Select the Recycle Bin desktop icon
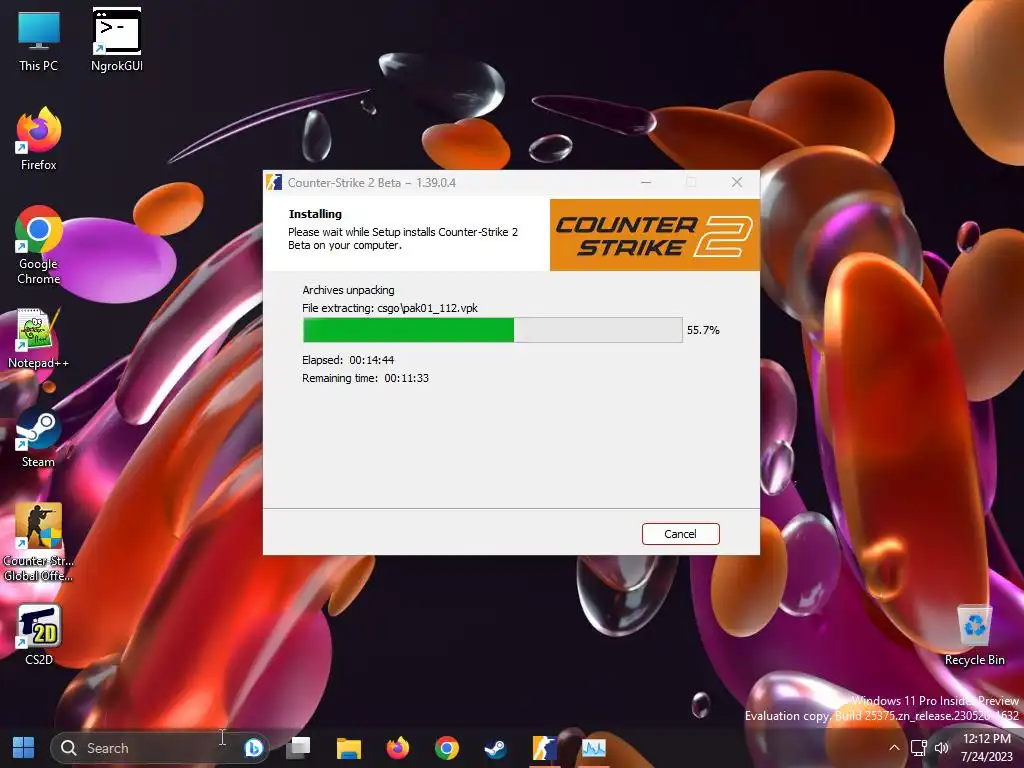 (974, 635)
